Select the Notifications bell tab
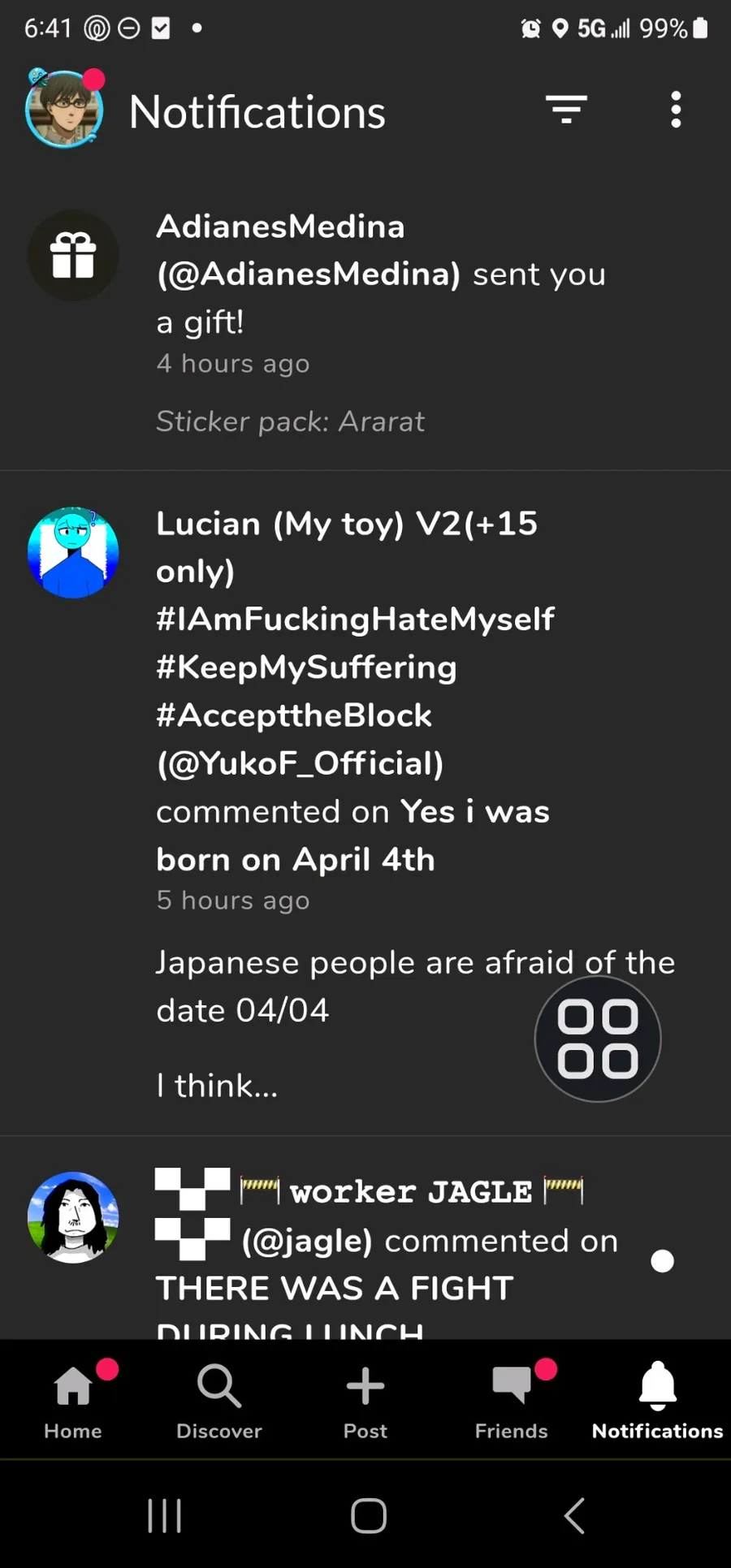The width and height of the screenshot is (731, 1568). (x=657, y=1399)
